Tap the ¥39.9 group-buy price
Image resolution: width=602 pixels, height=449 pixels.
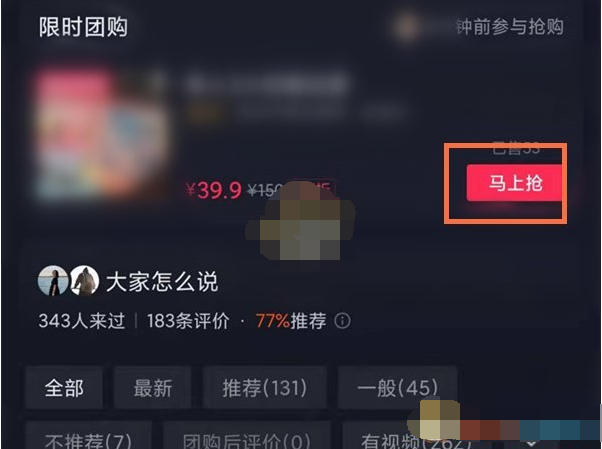point(213,190)
